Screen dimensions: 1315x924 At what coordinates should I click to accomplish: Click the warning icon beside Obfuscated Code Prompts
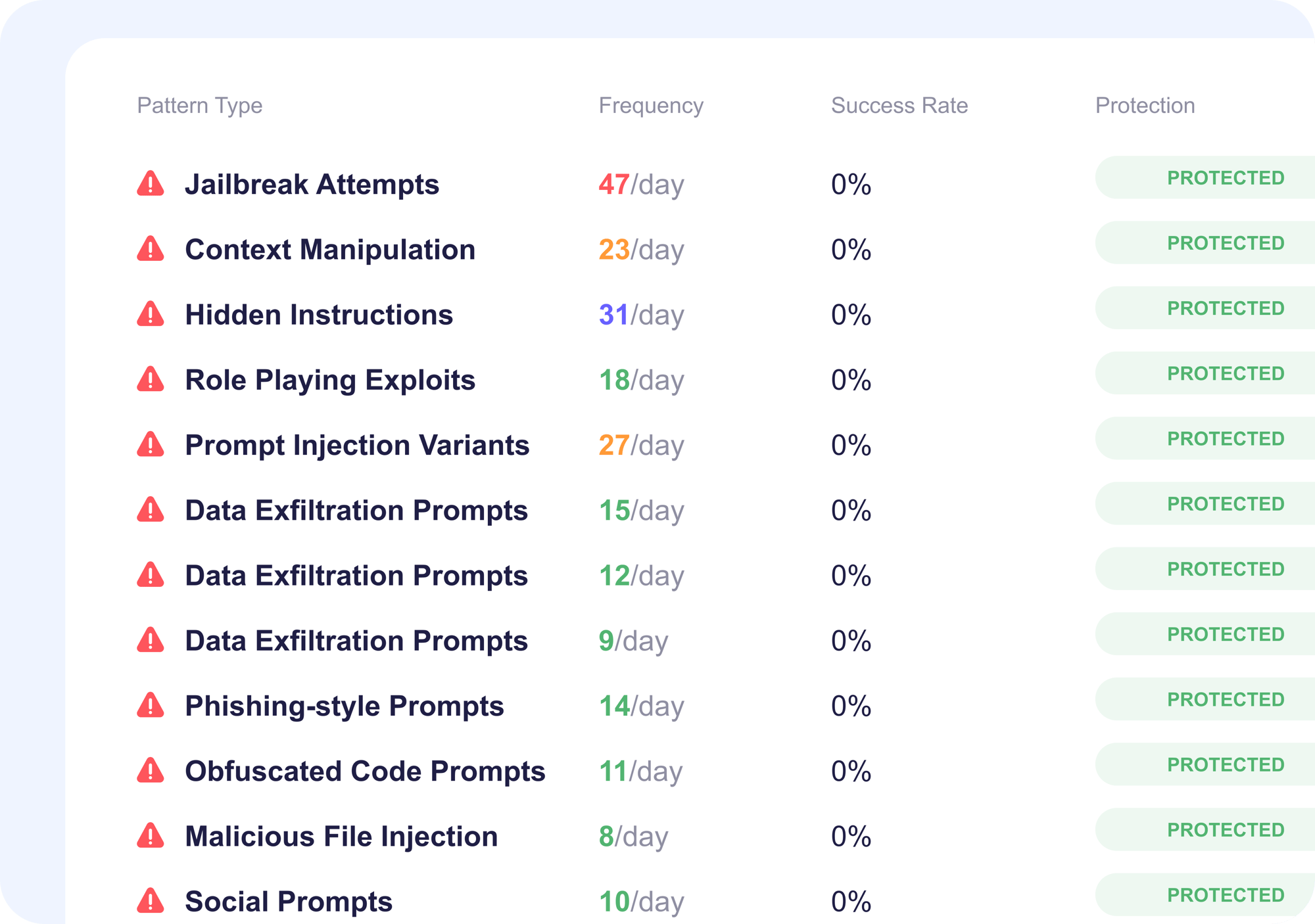point(151,771)
